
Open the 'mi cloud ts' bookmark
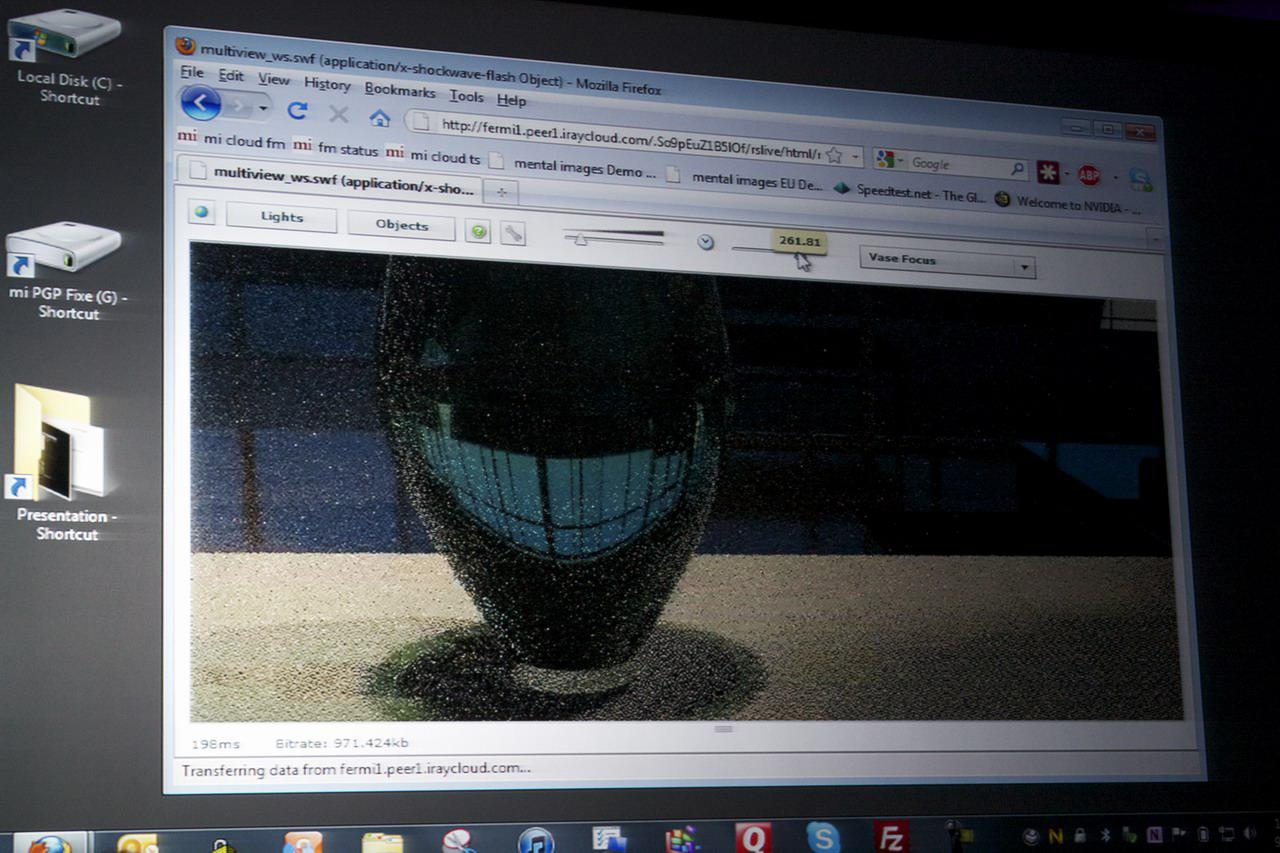pos(433,155)
